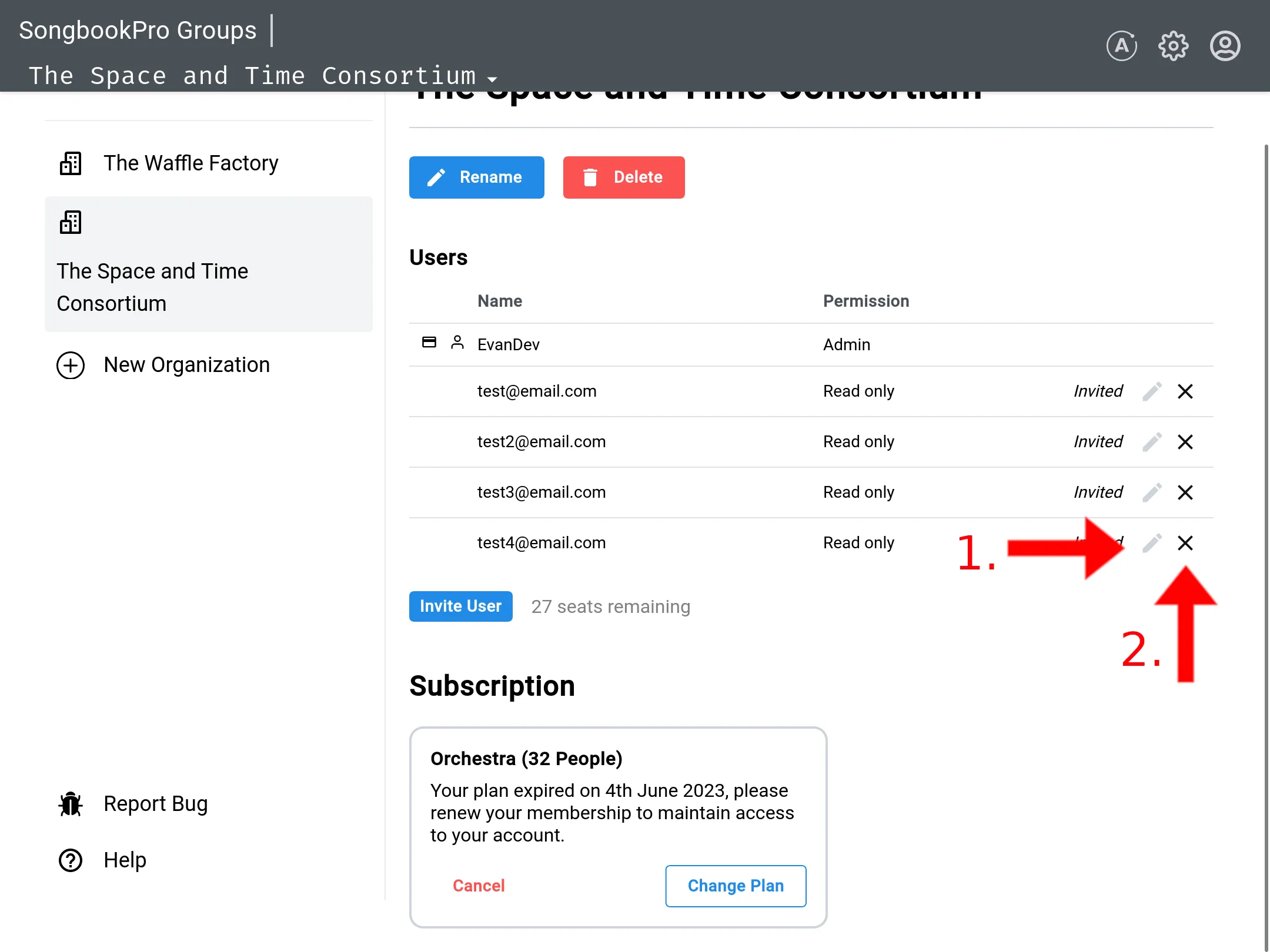The image size is (1270, 952).
Task: Open Help
Action: (125, 860)
